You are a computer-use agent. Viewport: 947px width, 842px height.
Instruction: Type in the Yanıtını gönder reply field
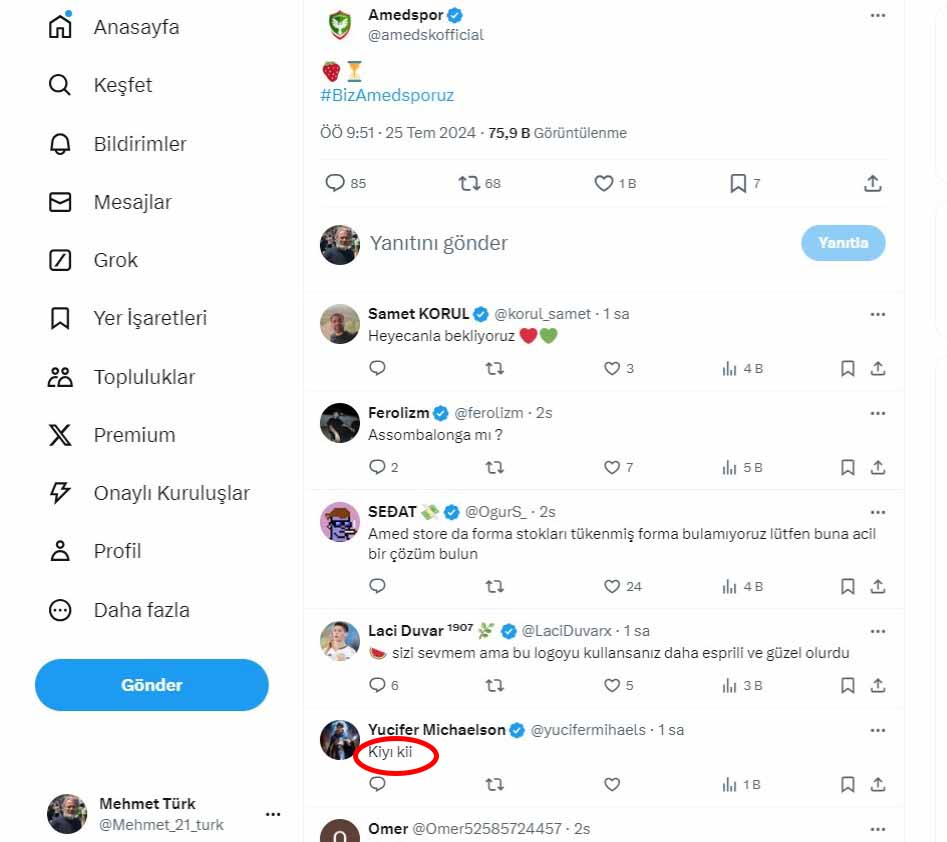tap(560, 243)
